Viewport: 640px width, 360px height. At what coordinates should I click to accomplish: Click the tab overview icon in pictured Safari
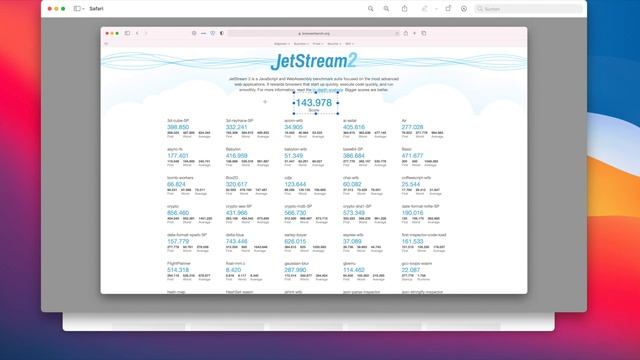point(424,33)
